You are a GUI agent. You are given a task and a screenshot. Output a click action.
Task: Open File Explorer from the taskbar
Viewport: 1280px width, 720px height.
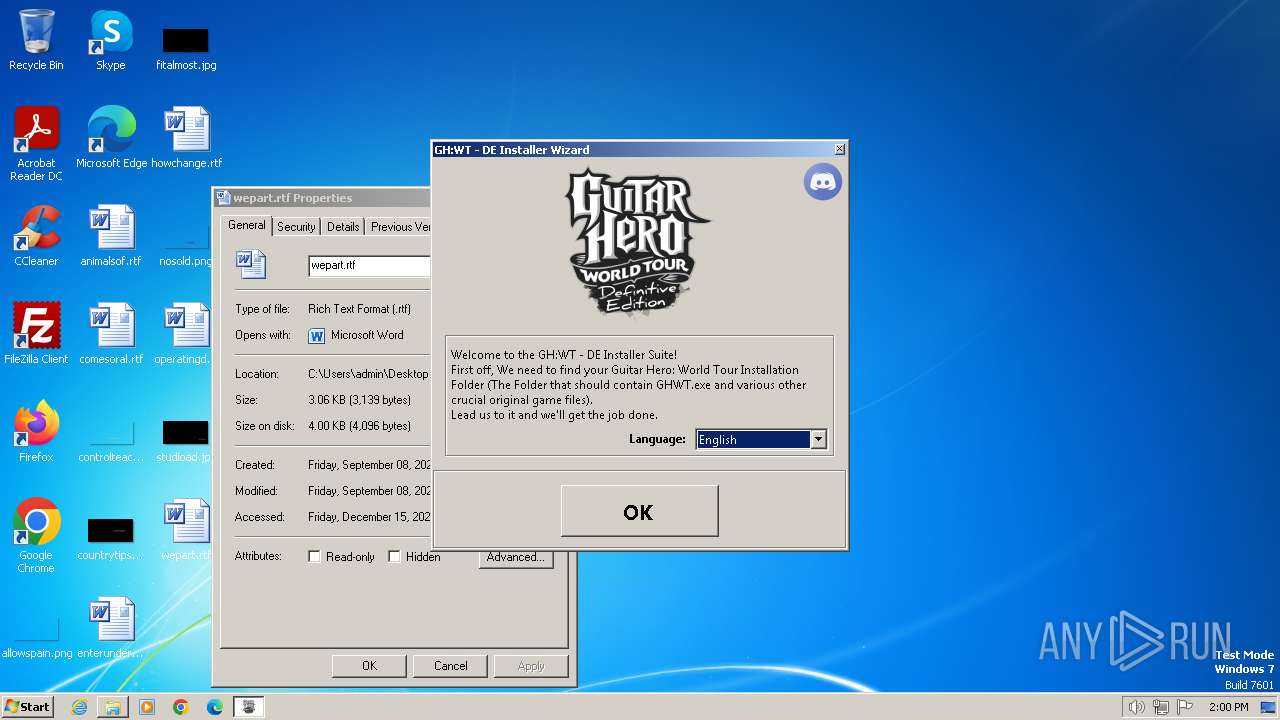click(113, 707)
